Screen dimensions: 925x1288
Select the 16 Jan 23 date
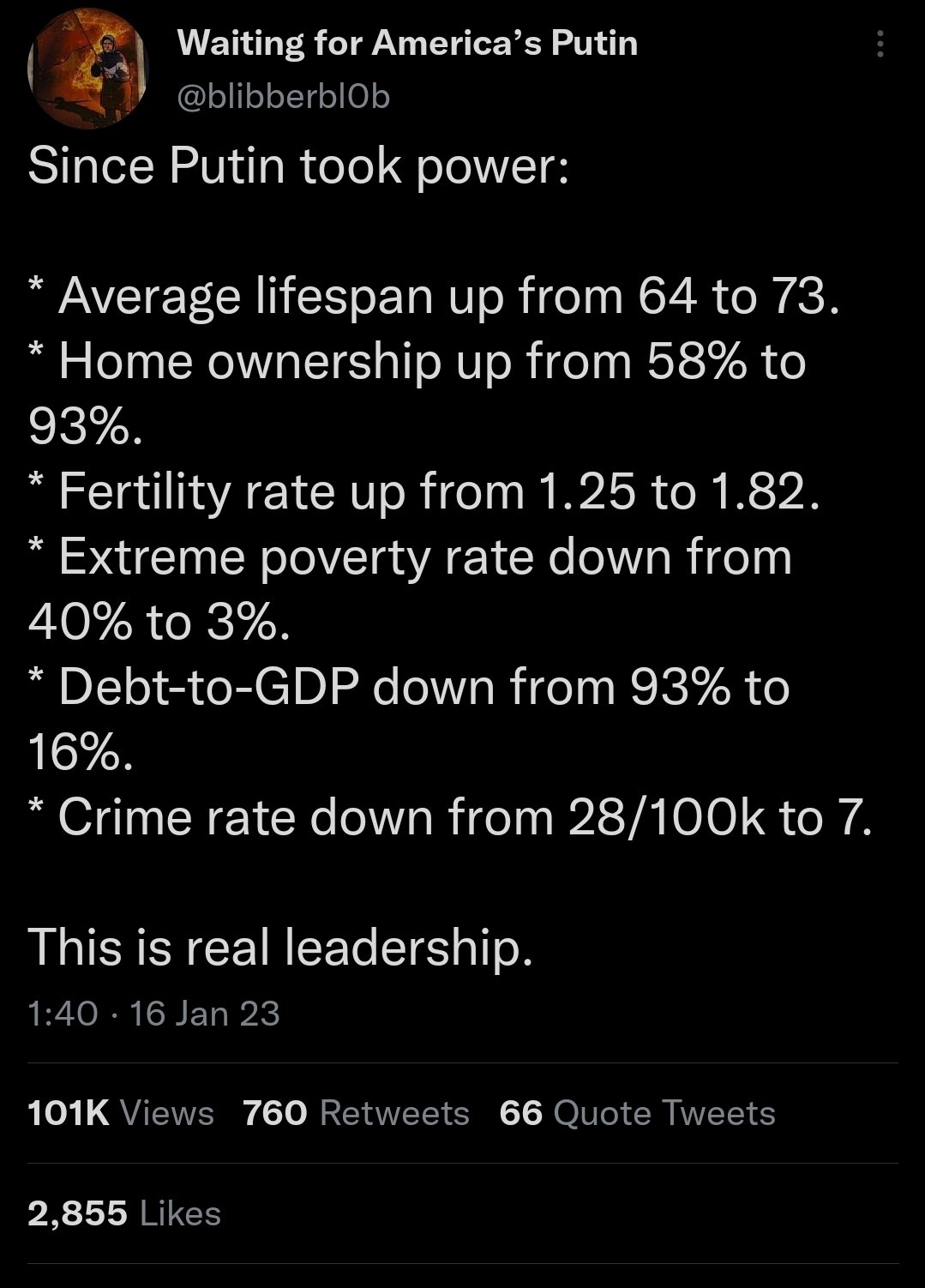tap(206, 1014)
